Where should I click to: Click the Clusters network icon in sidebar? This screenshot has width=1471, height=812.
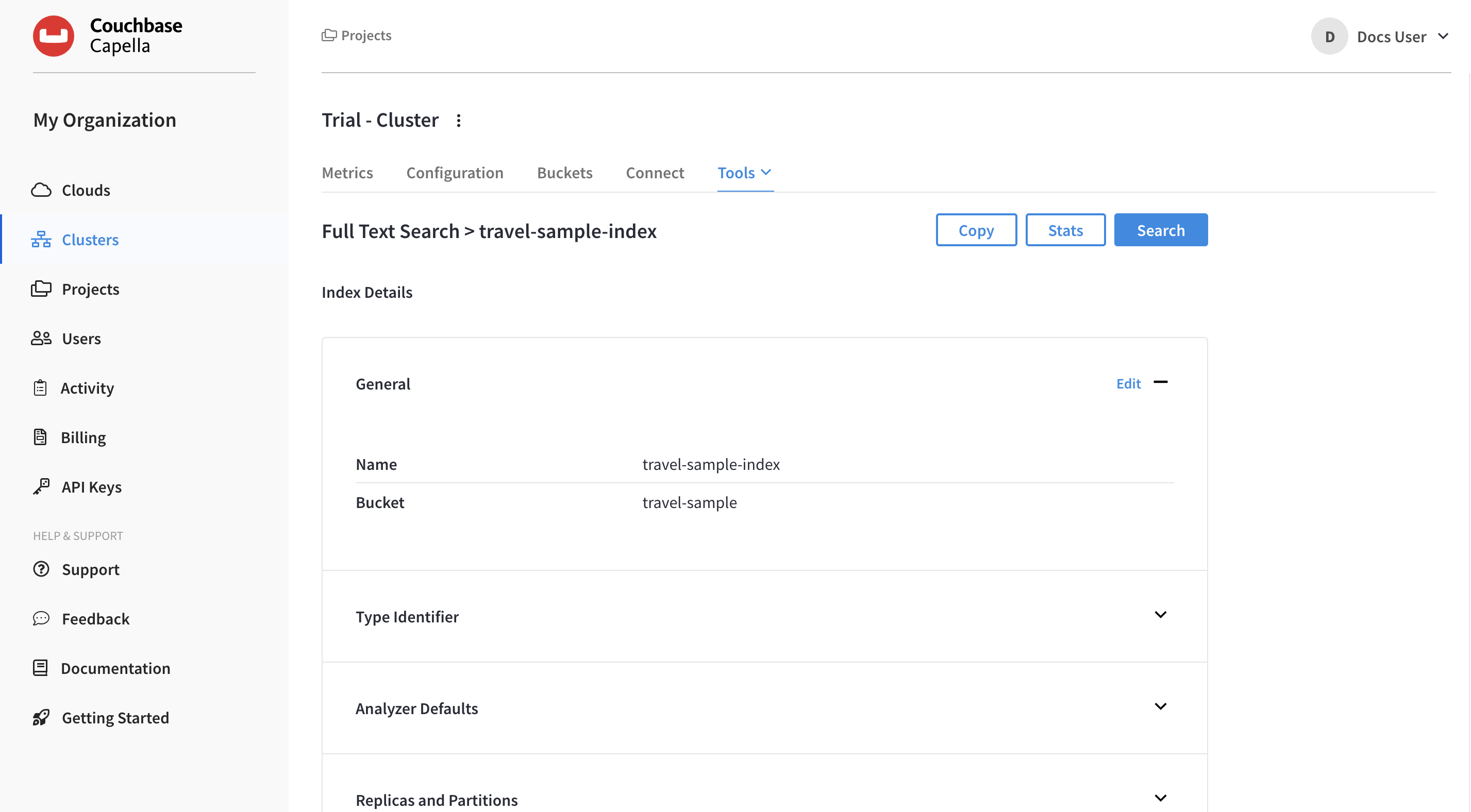(41, 239)
